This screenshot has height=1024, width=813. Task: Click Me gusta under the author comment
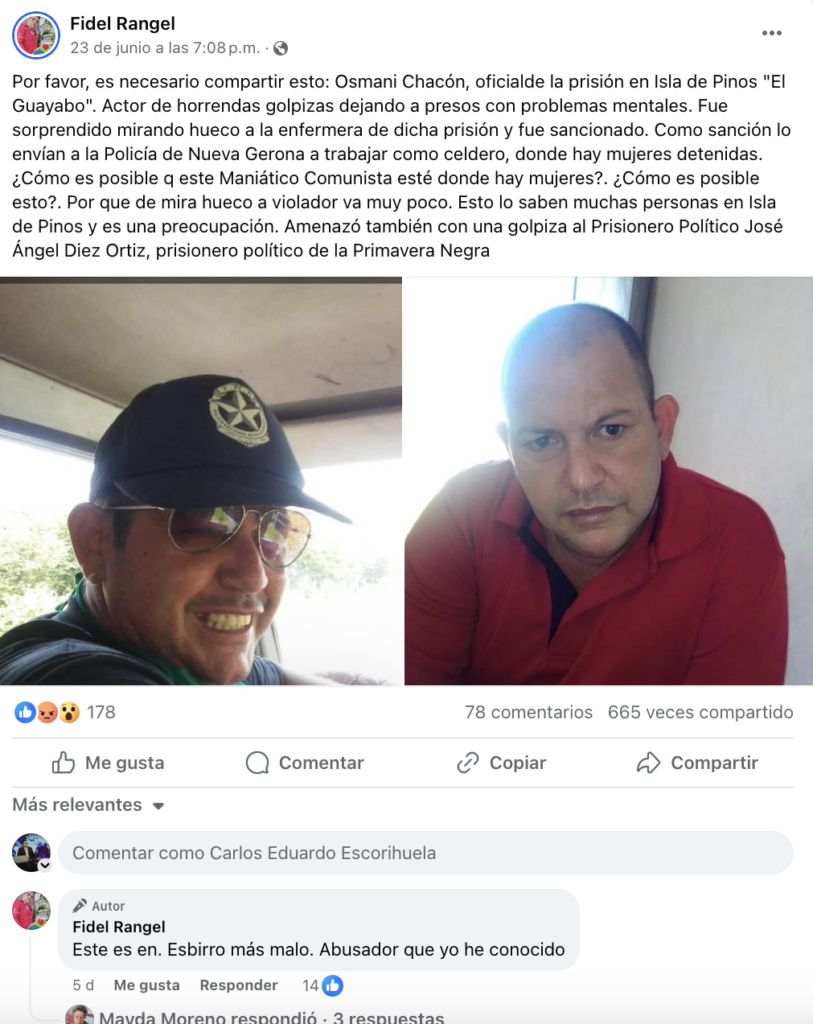146,985
